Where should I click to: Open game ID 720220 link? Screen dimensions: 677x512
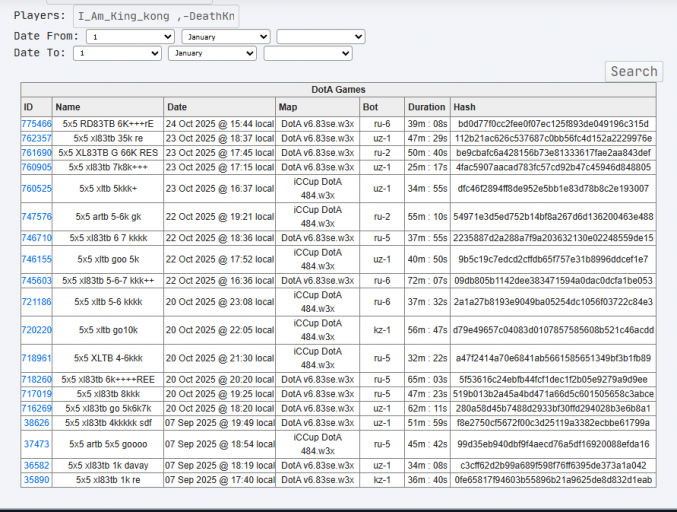tap(36, 330)
